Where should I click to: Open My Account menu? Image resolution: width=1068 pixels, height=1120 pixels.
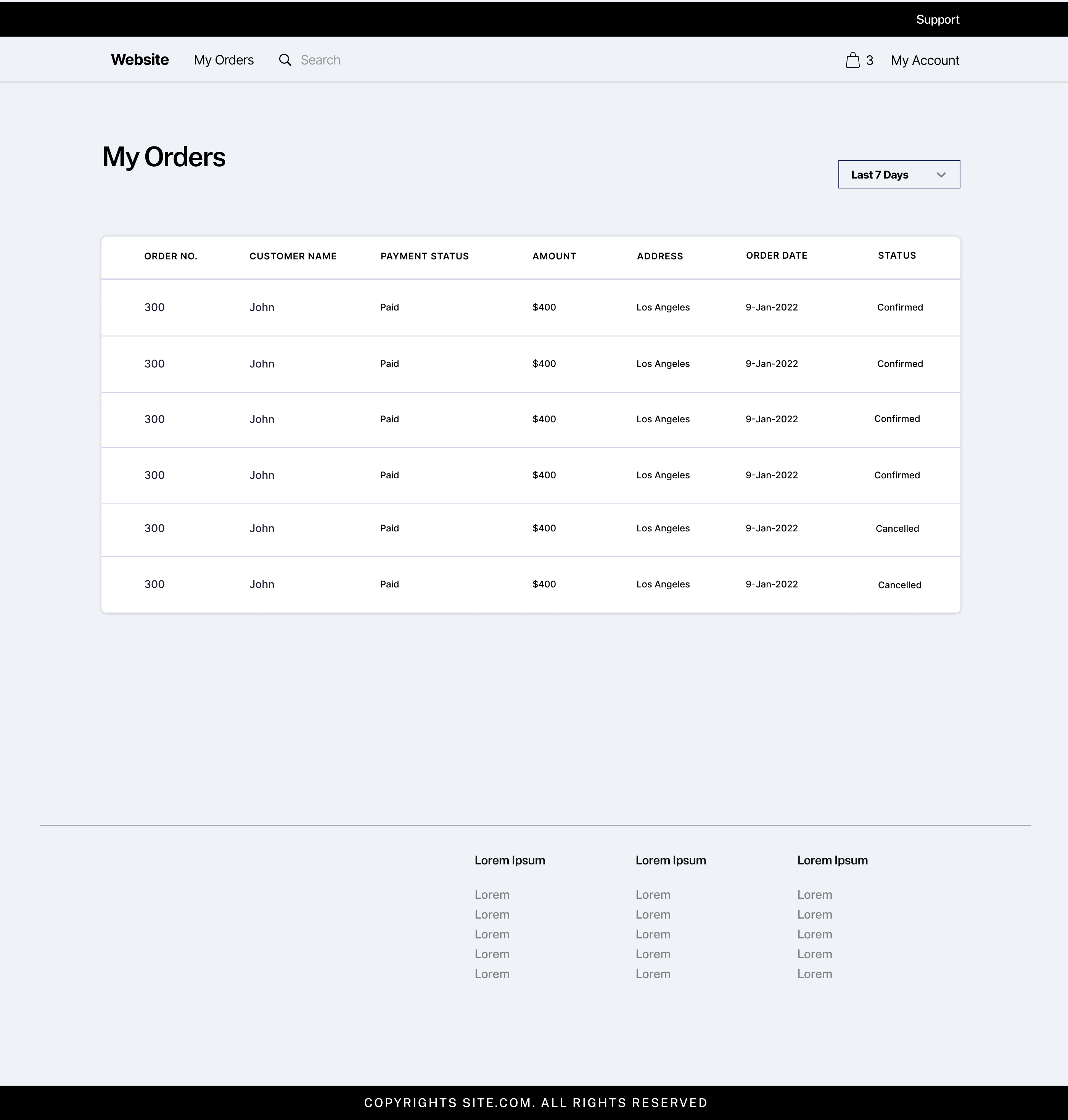tap(925, 60)
